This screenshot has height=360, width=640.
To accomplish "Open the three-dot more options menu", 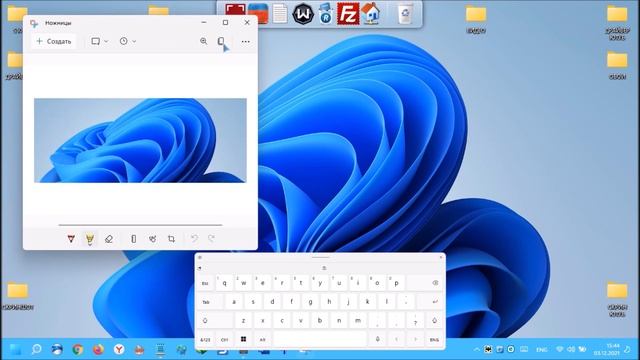I will click(245, 41).
